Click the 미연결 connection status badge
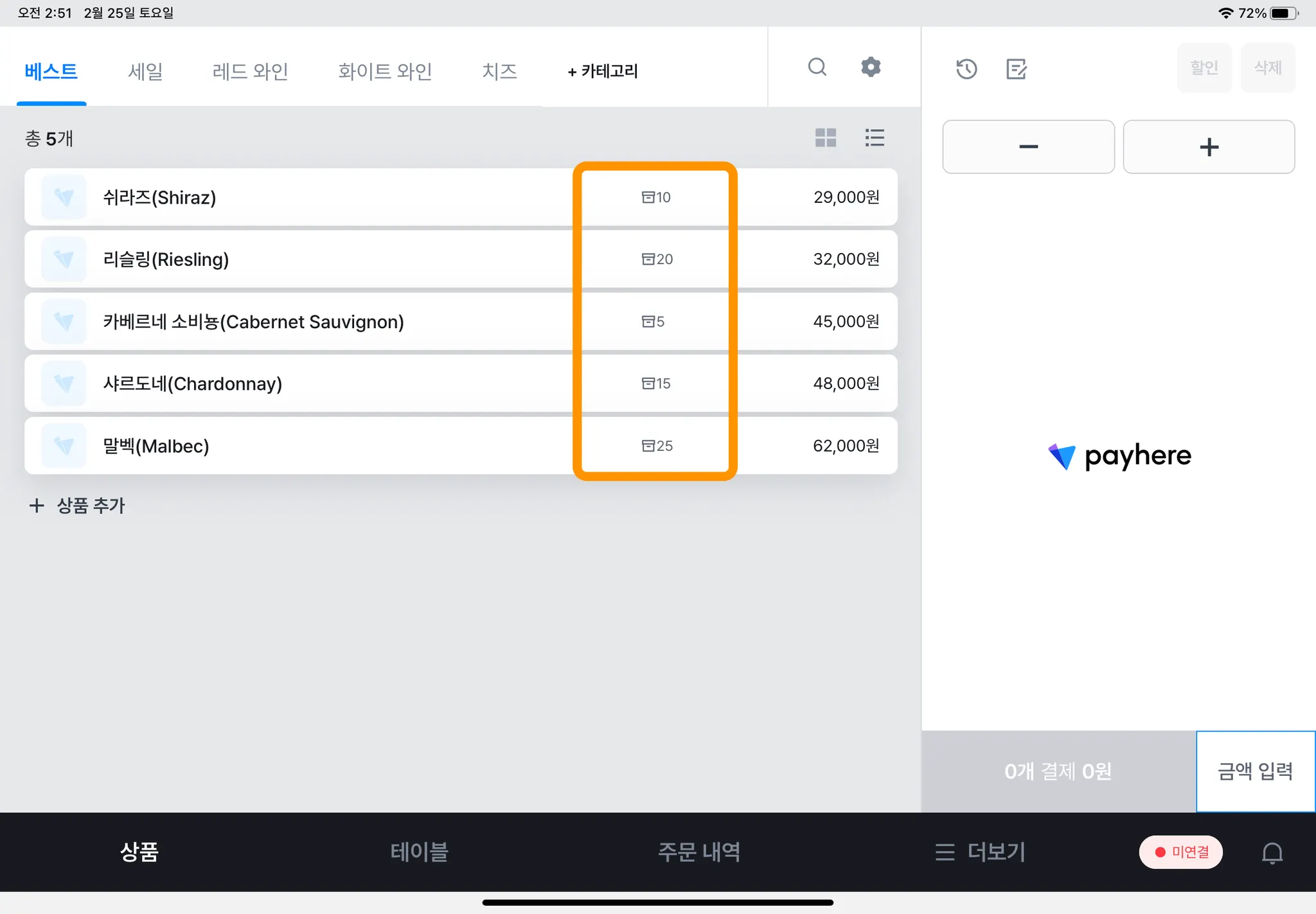Screen dimensions: 1316x914 (x=1180, y=852)
